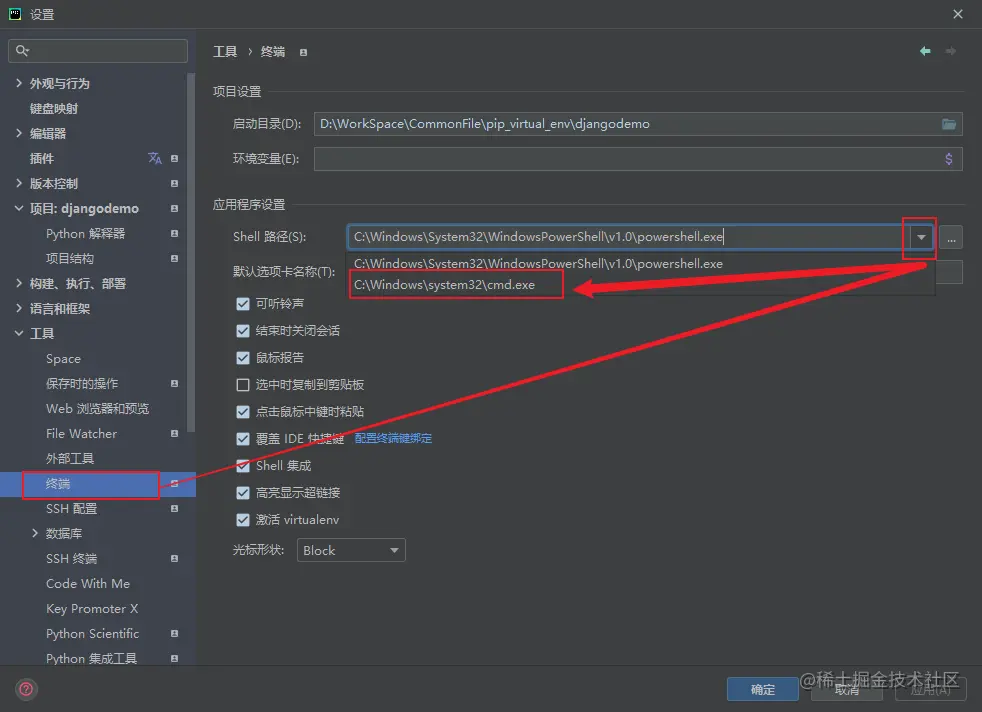Screen dimensions: 982x712
Task: Click the 取消 button
Action: (x=847, y=689)
